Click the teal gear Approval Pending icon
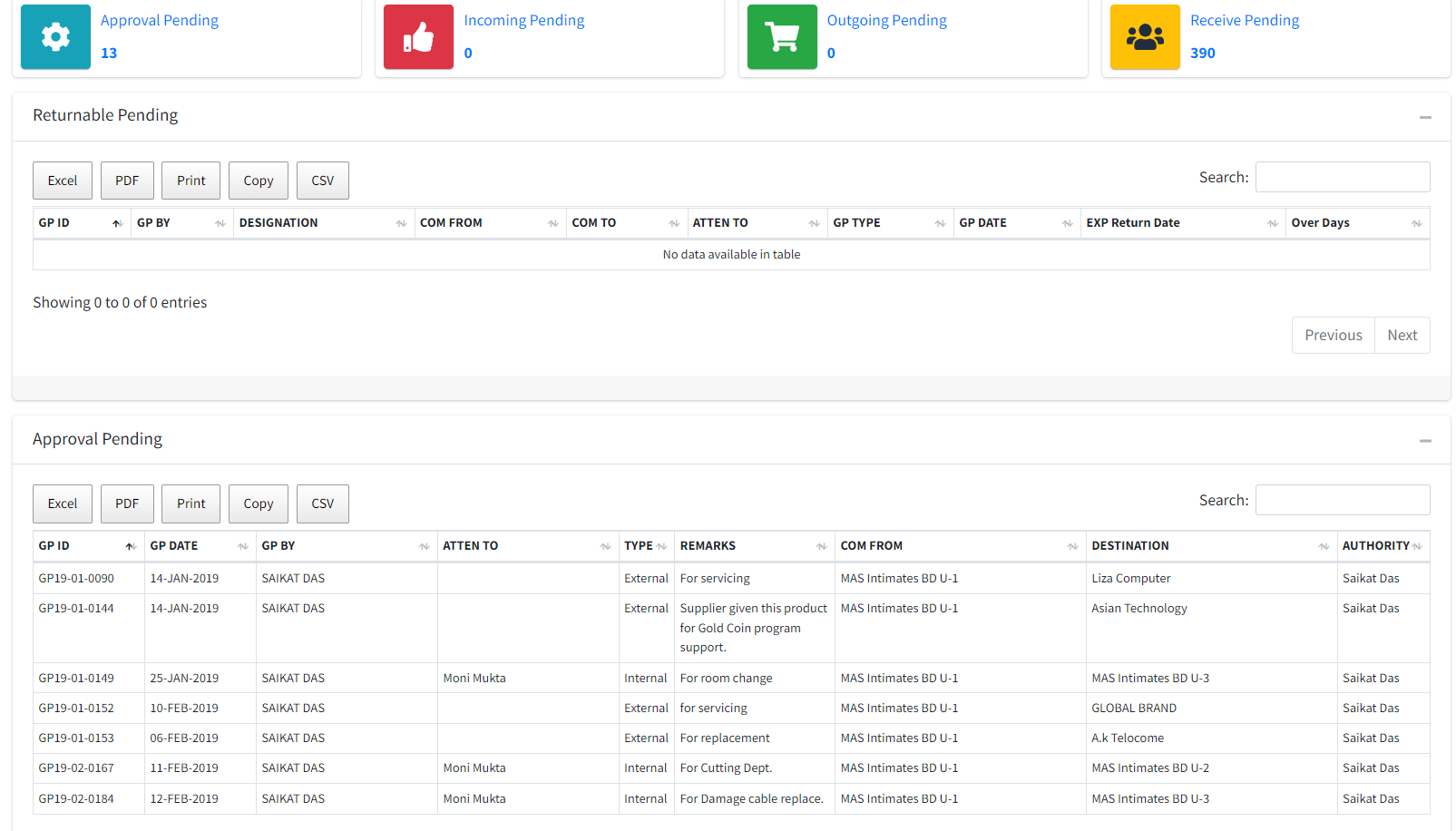This screenshot has height=831, width=1456. 55,37
